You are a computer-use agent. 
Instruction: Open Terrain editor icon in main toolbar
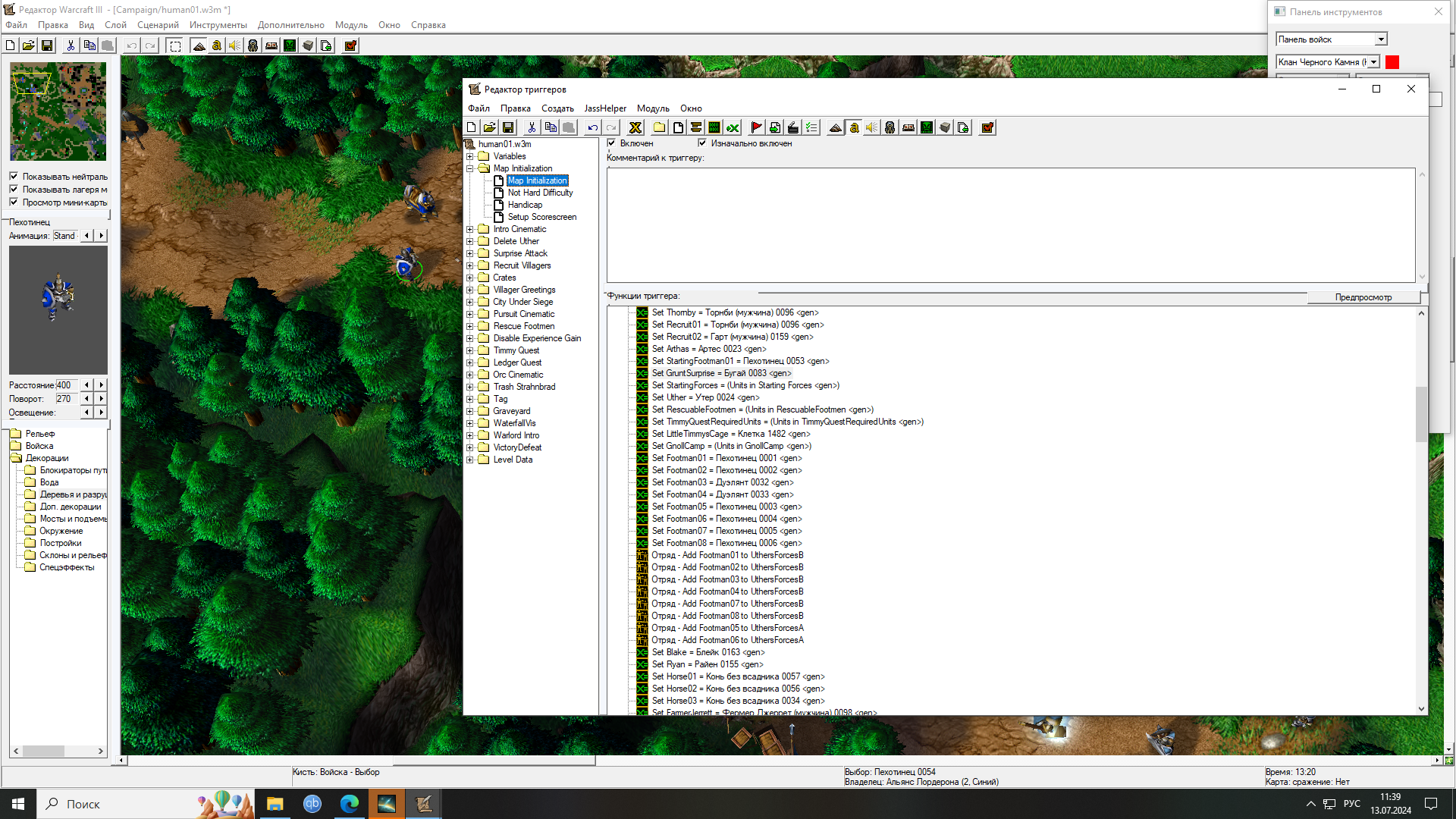point(199,45)
